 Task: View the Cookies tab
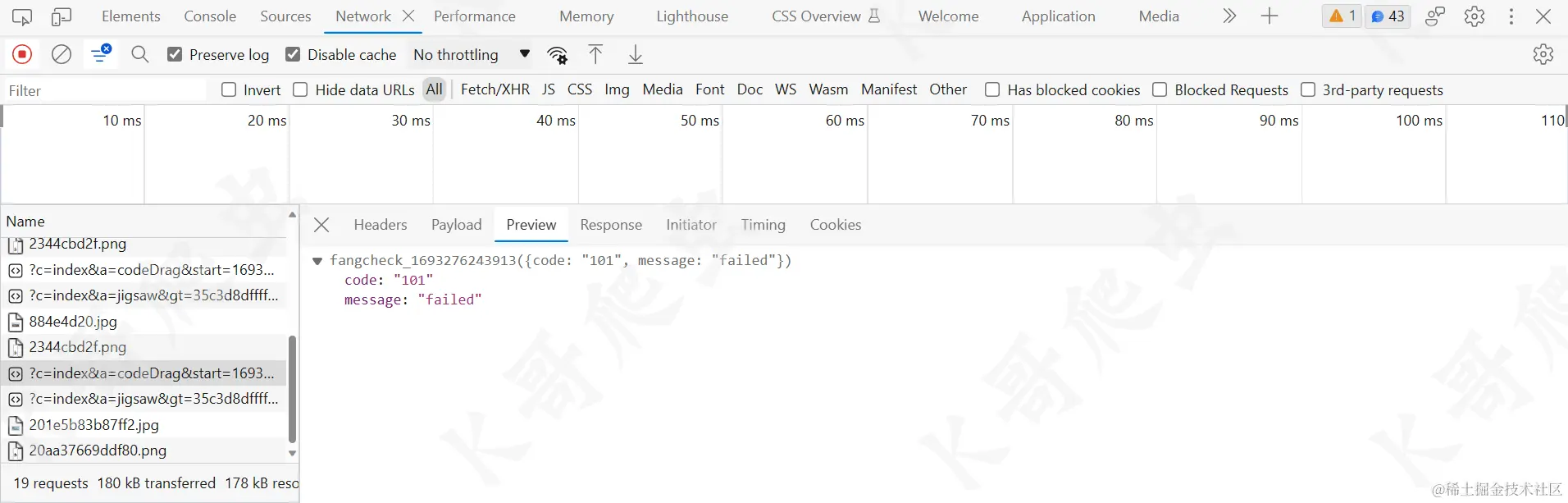click(x=836, y=225)
